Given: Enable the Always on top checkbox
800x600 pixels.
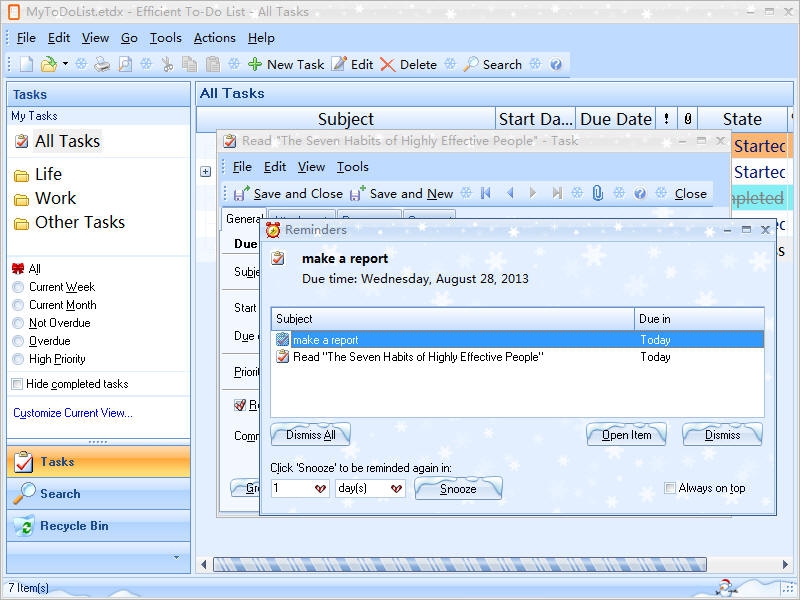Looking at the screenshot, I should pyautogui.click(x=671, y=488).
